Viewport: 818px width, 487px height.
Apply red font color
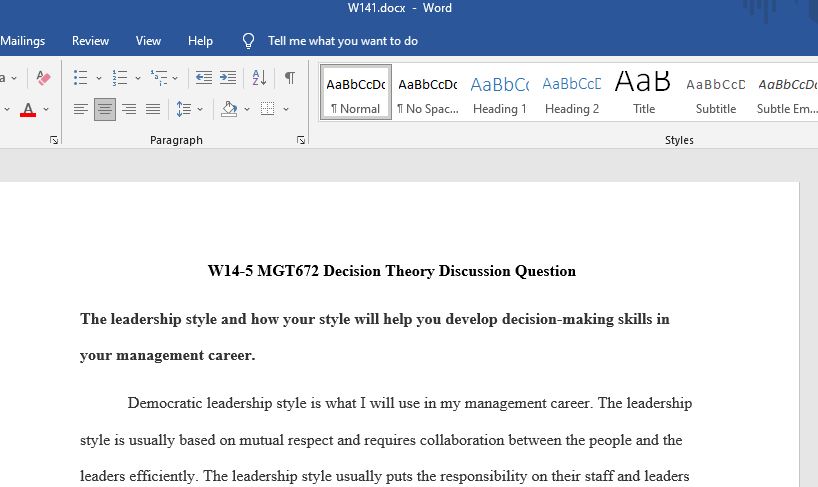(x=28, y=109)
